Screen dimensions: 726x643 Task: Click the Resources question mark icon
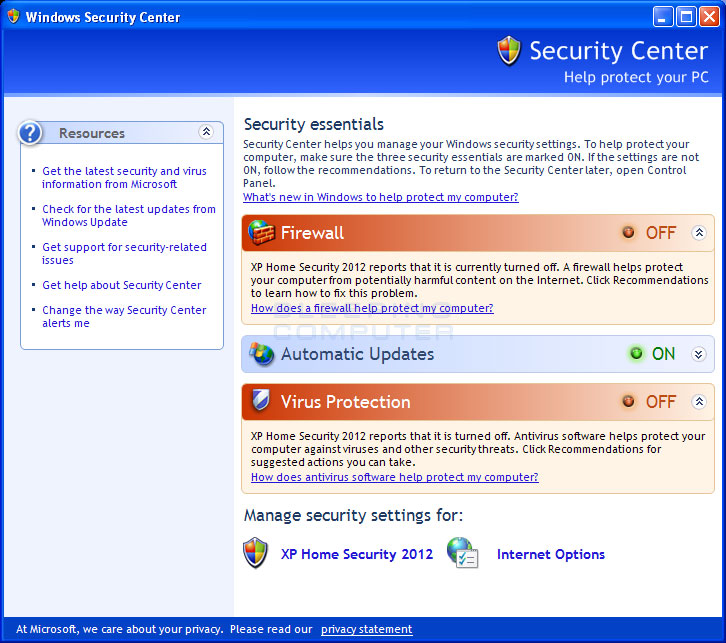point(31,133)
